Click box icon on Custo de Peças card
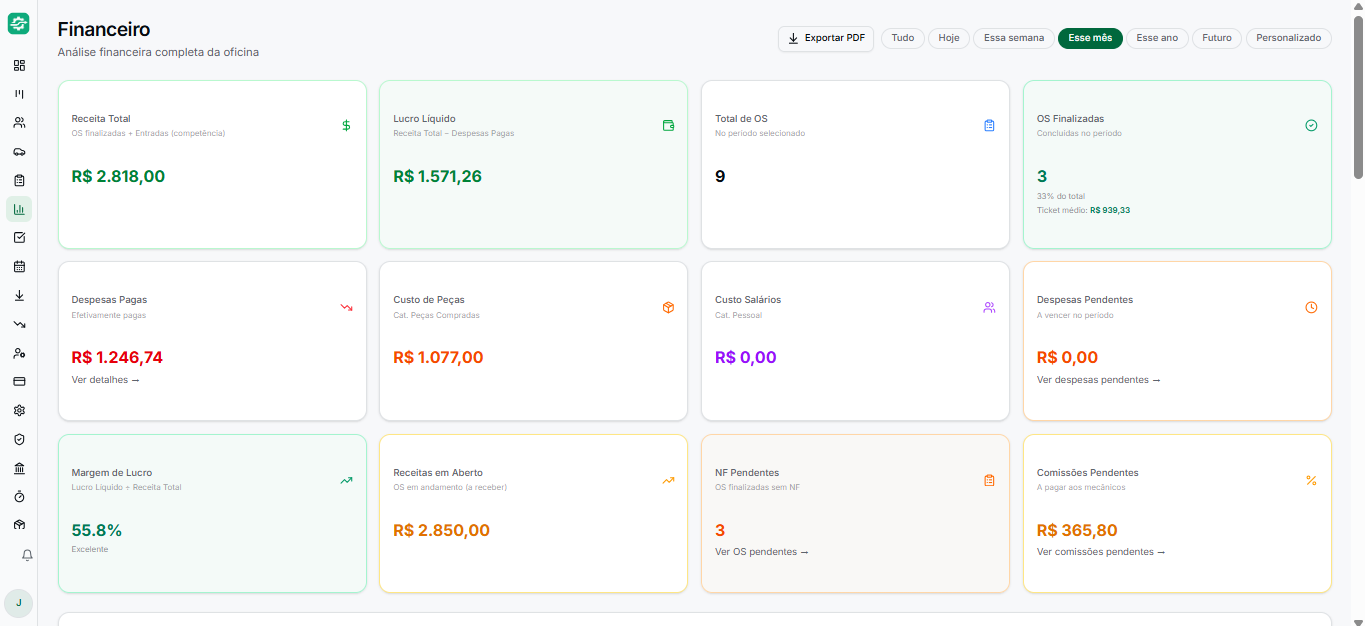The width and height of the screenshot is (1365, 626). 668,307
